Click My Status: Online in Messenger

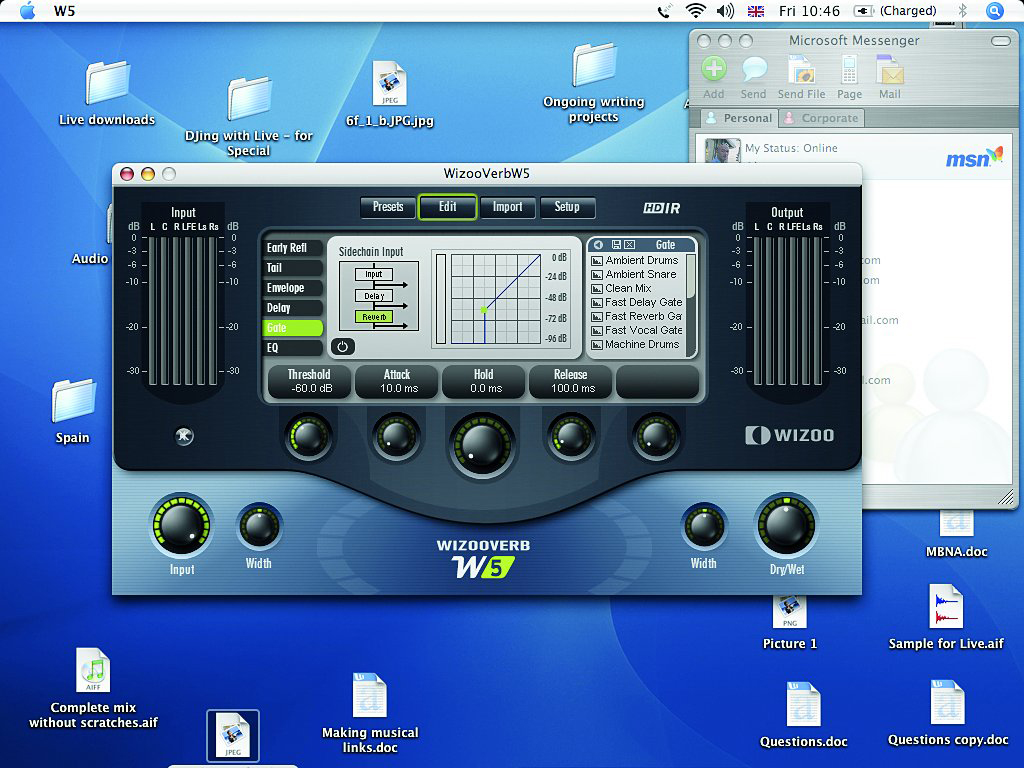pos(792,148)
